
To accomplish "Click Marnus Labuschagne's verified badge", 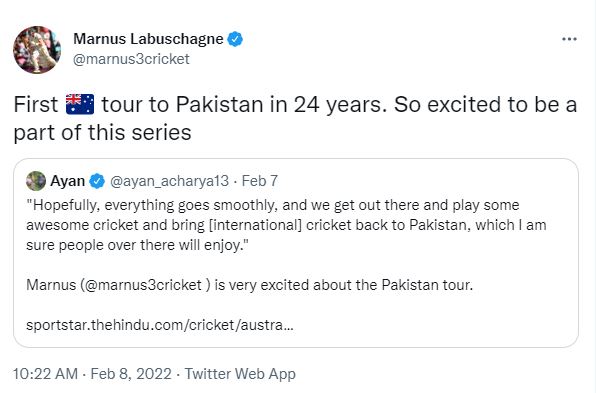I will [x=235, y=39].
